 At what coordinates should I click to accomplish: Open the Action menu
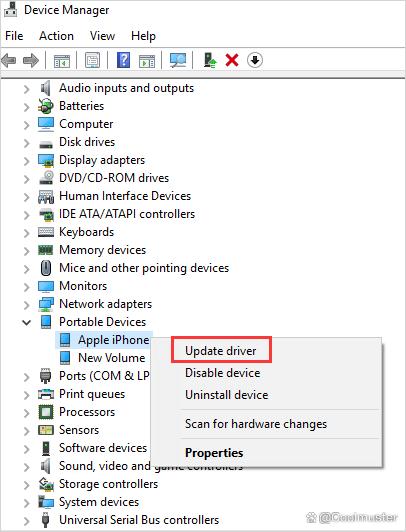56,36
